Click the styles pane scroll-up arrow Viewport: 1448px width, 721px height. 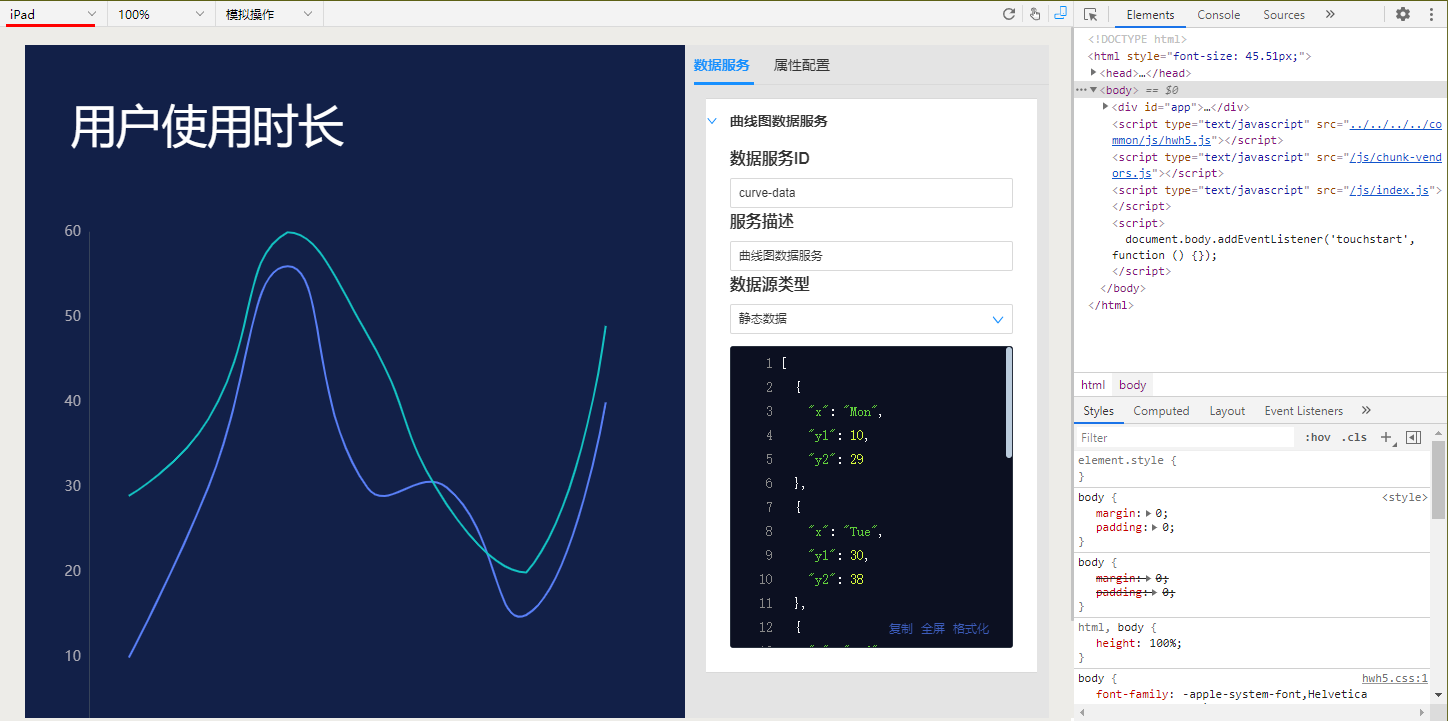1438,434
